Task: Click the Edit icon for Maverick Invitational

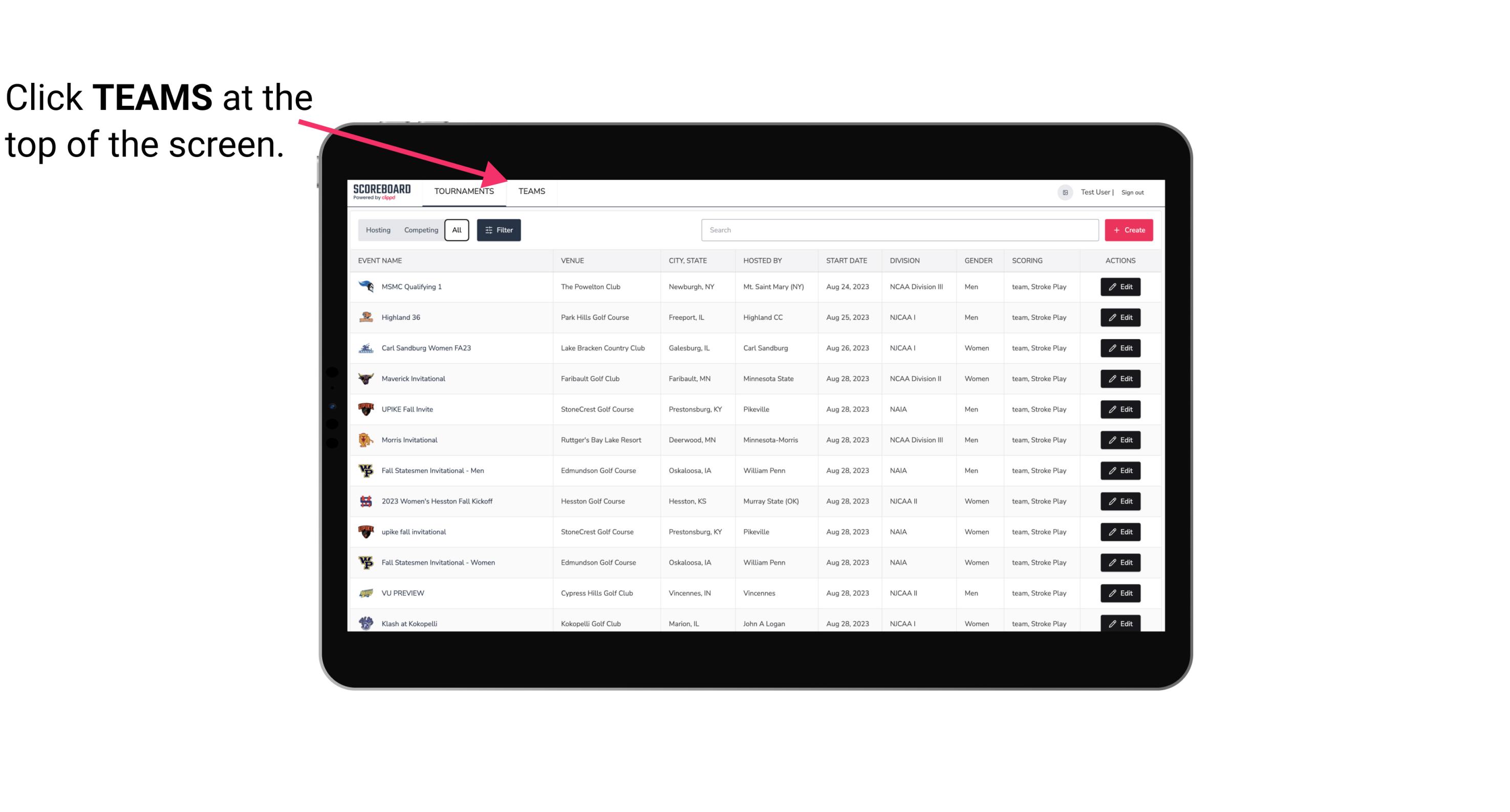Action: [x=1121, y=378]
